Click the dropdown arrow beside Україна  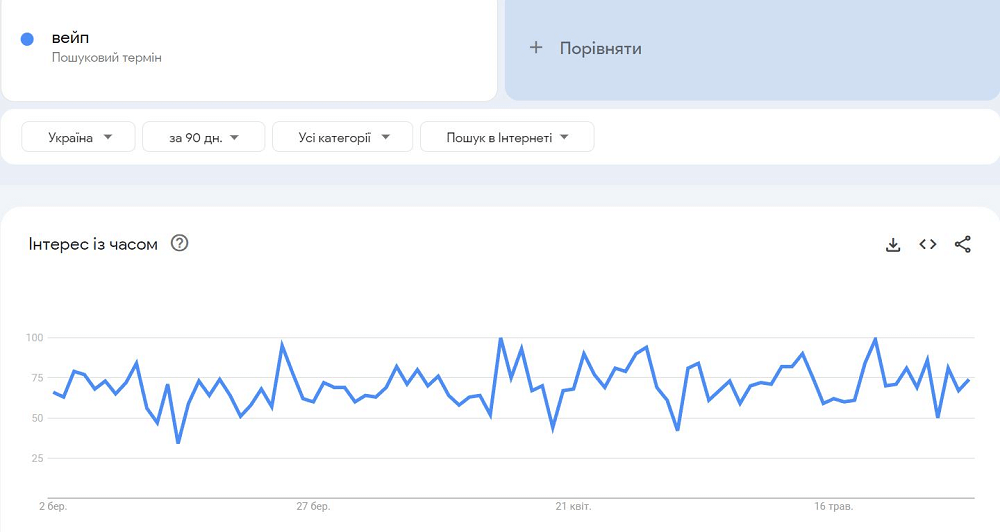coord(107,137)
